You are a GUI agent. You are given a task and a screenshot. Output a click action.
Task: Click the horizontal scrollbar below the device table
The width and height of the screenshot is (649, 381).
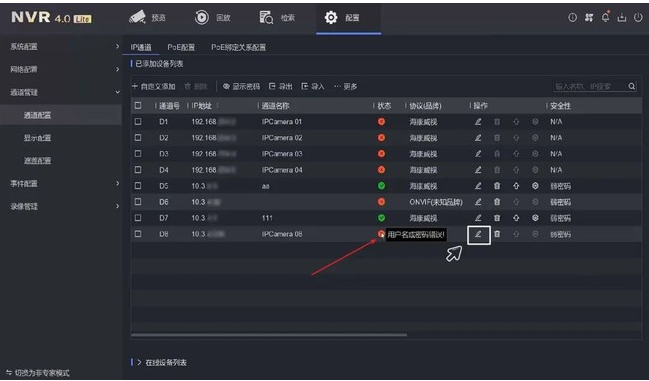point(269,335)
